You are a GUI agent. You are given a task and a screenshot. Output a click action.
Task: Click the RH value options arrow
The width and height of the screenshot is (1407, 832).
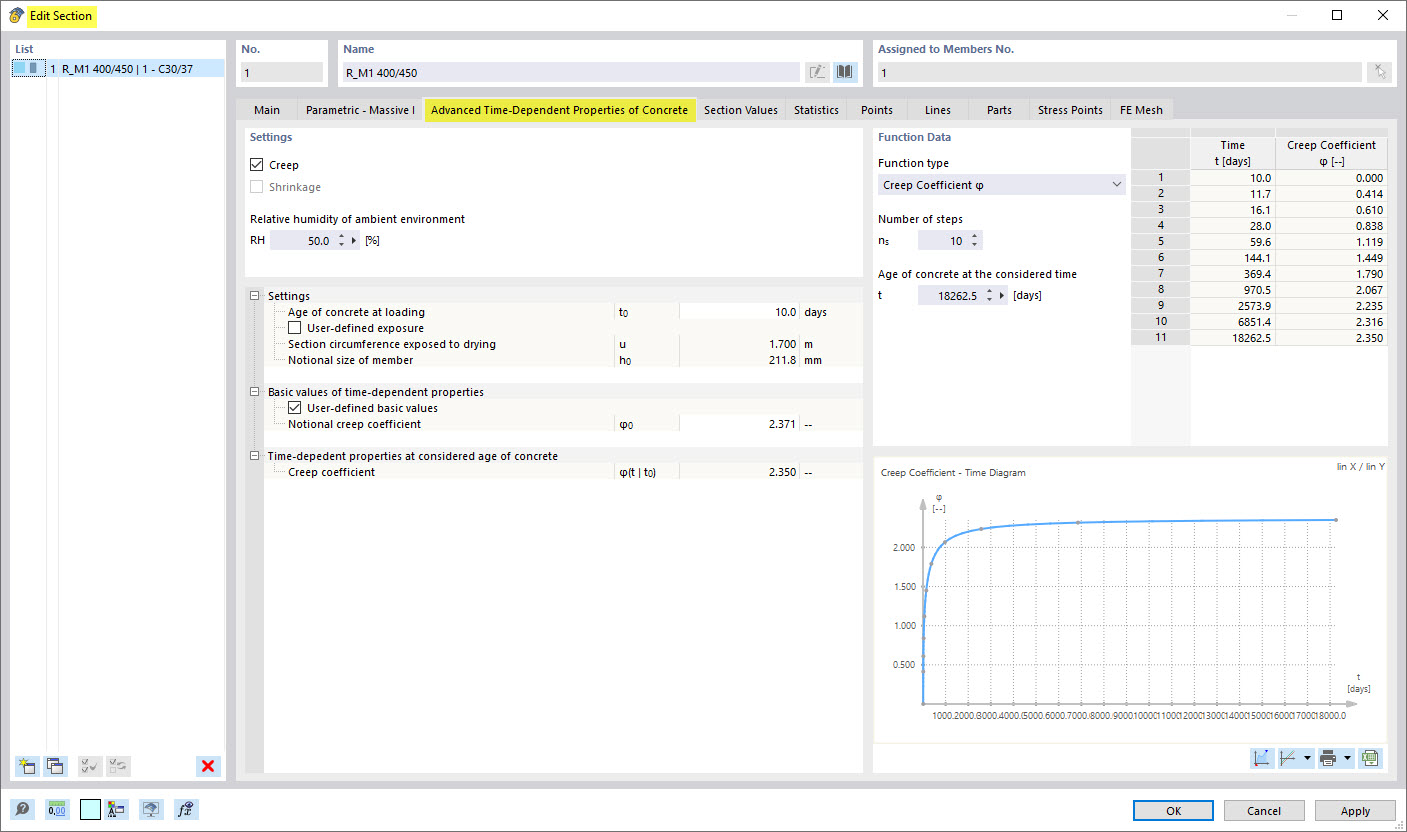354,241
